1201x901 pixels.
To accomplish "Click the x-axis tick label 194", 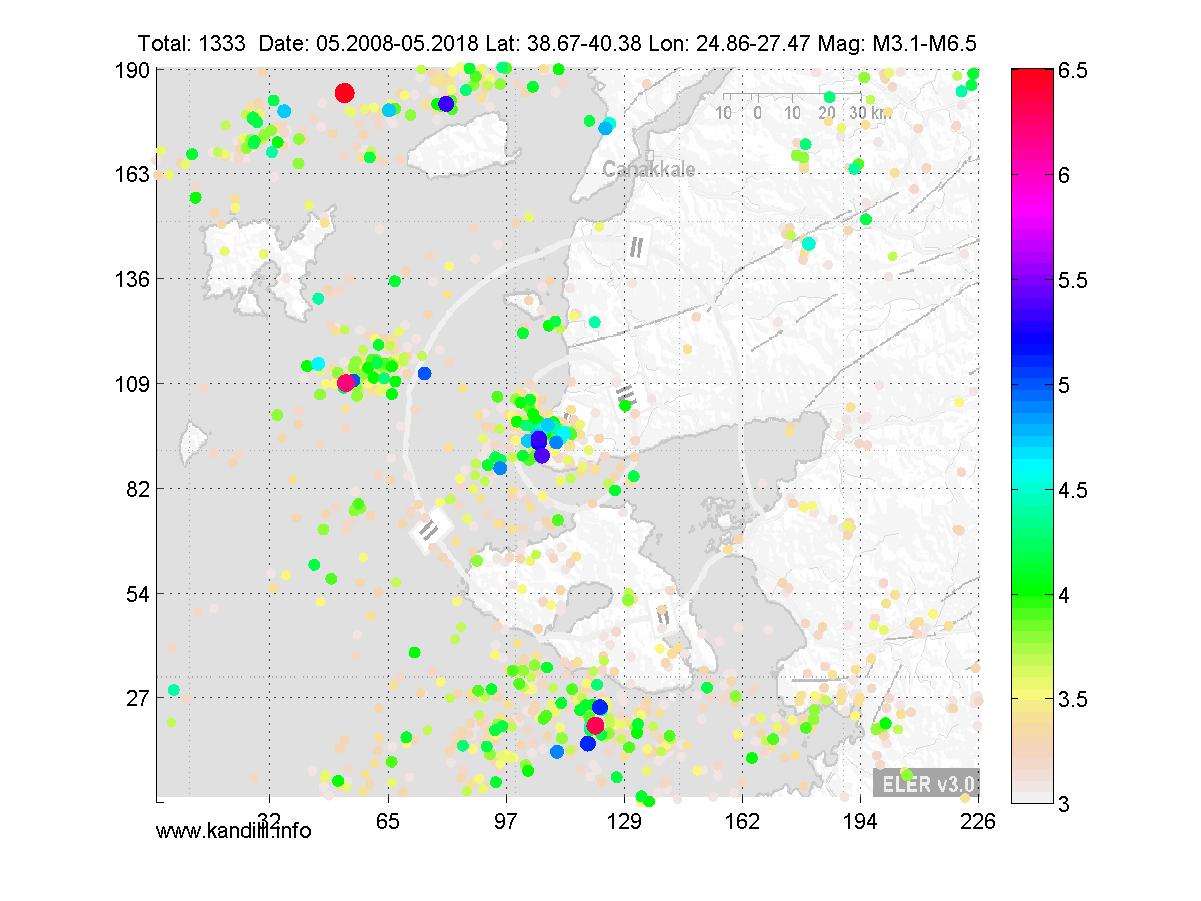I will point(861,820).
